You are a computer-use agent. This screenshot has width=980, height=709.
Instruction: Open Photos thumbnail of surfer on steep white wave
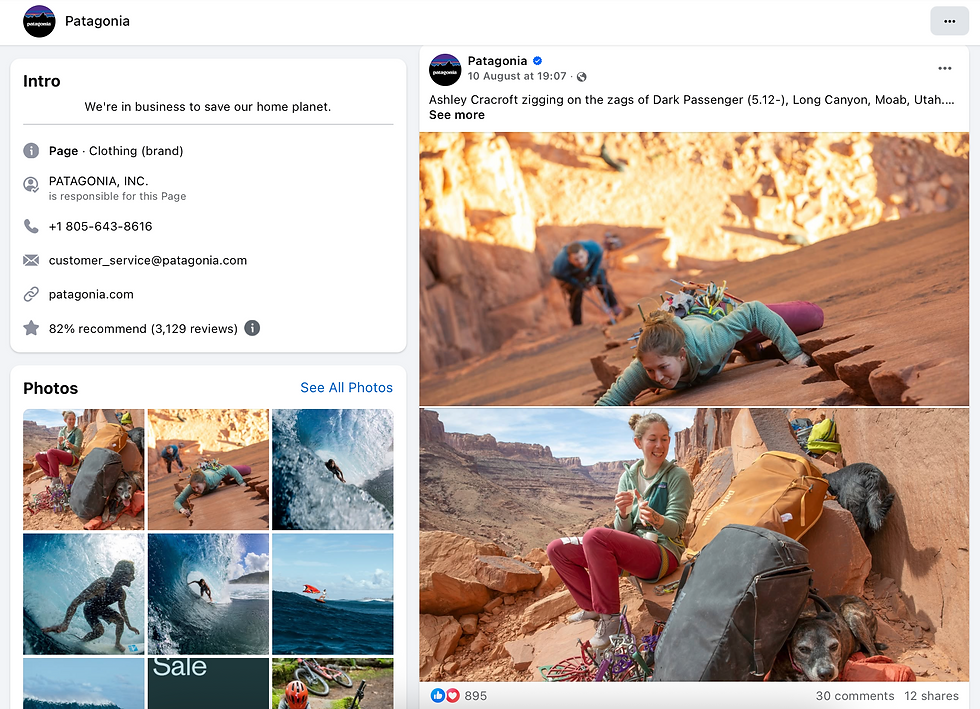pyautogui.click(x=332, y=470)
